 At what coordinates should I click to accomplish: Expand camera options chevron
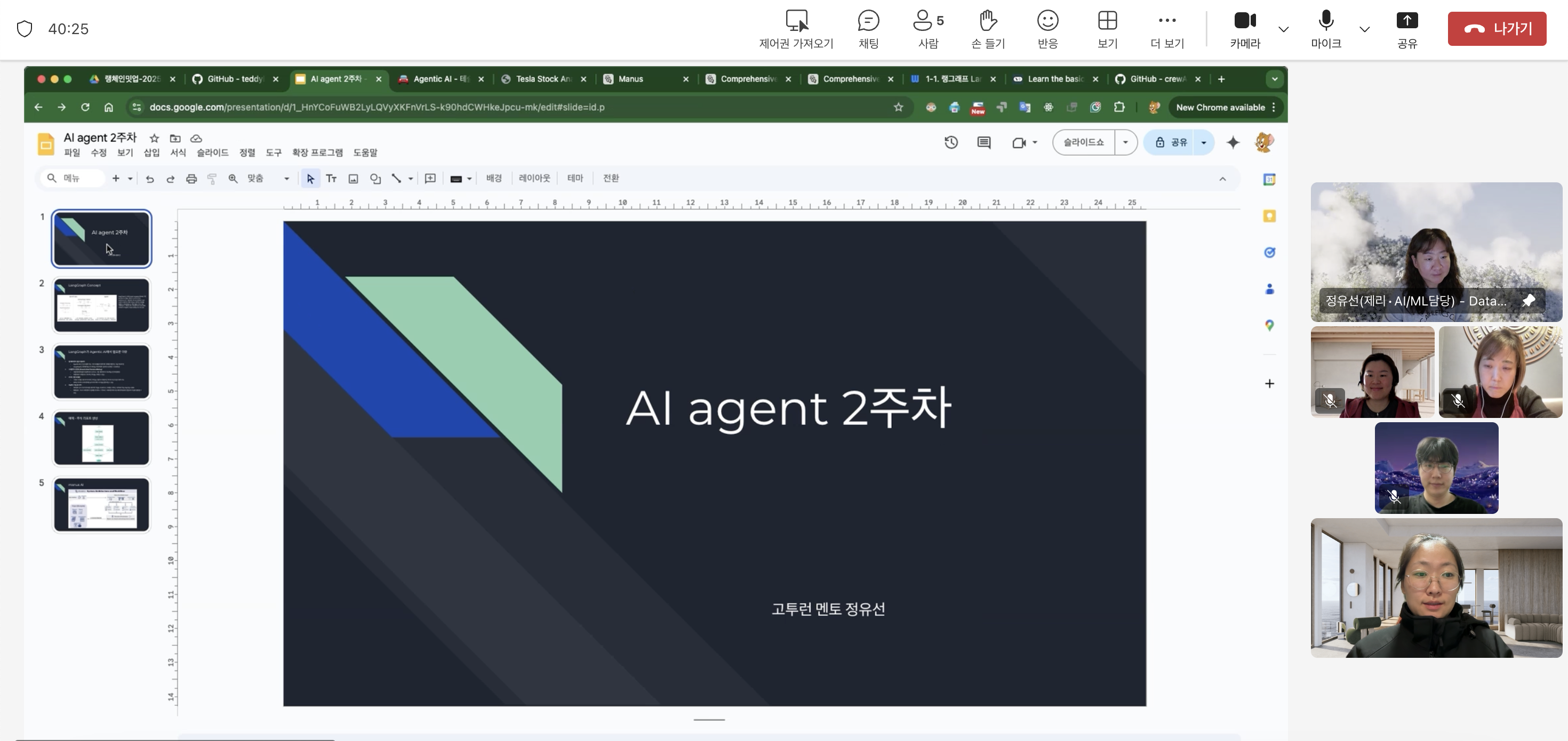tap(1283, 29)
